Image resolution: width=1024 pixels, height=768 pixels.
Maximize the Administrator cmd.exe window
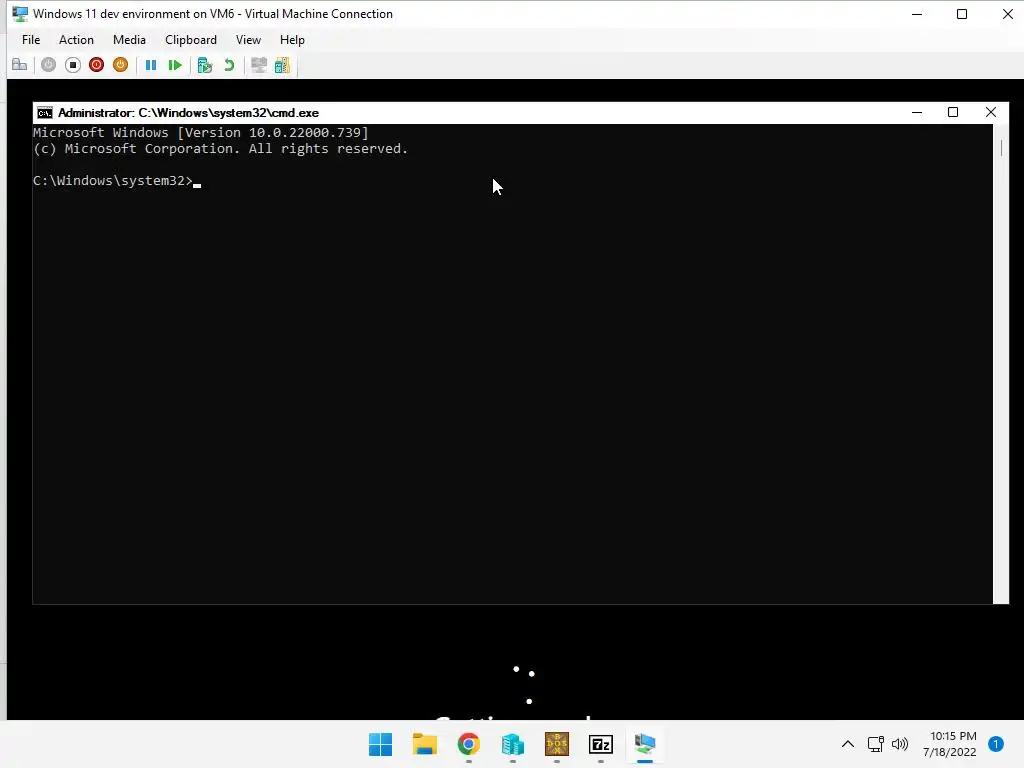pyautogui.click(x=953, y=112)
